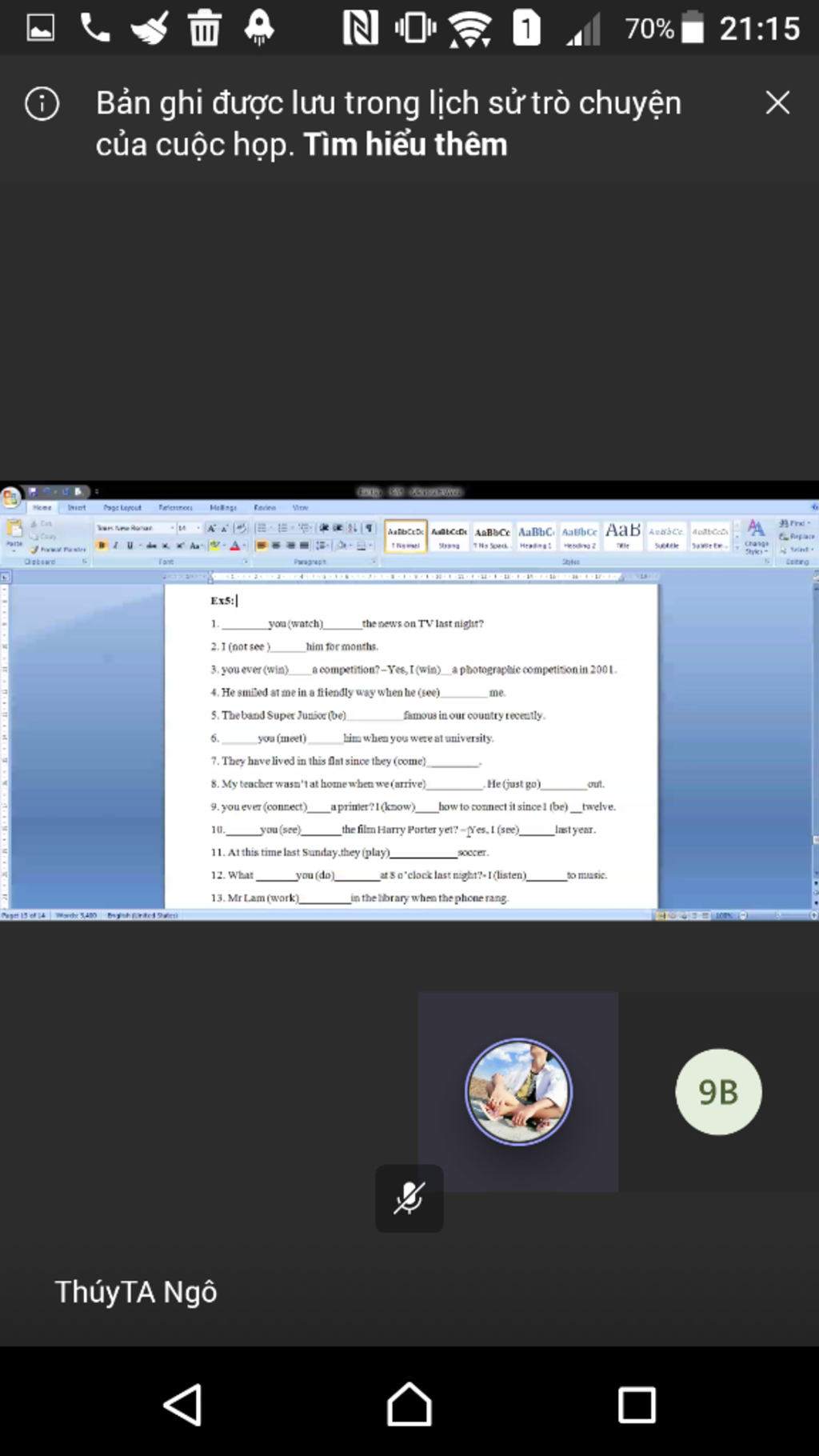The width and height of the screenshot is (819, 1456).
Task: Open the Insert ribbon tab
Action: [77, 507]
